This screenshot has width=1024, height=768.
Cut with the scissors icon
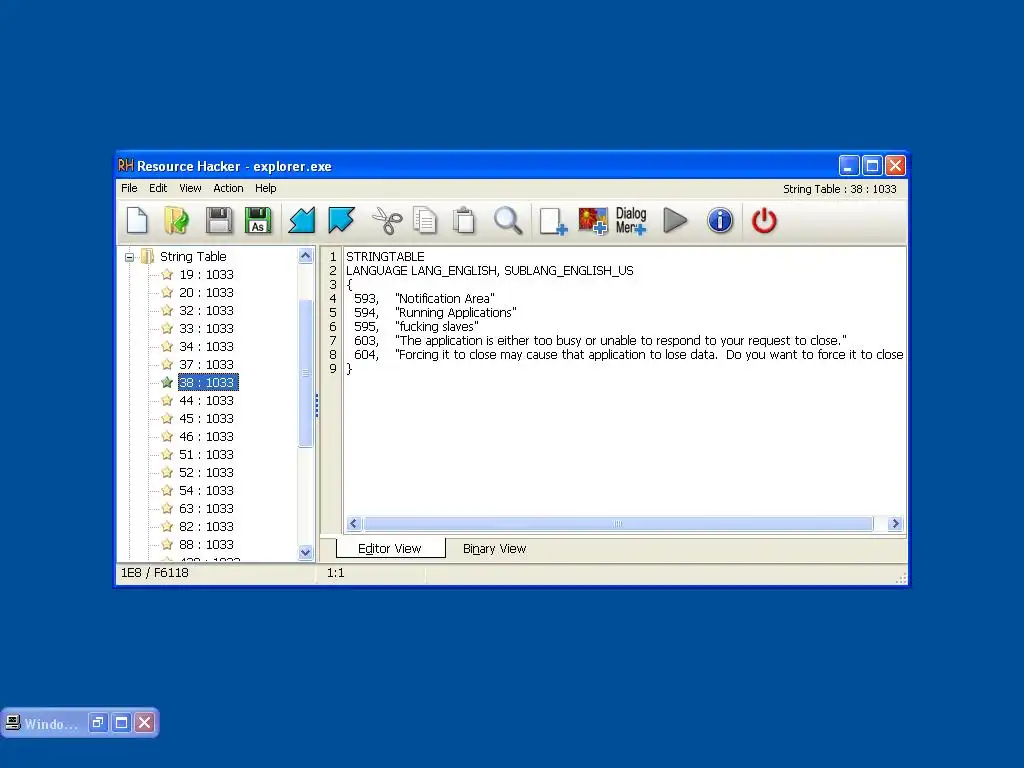387,221
